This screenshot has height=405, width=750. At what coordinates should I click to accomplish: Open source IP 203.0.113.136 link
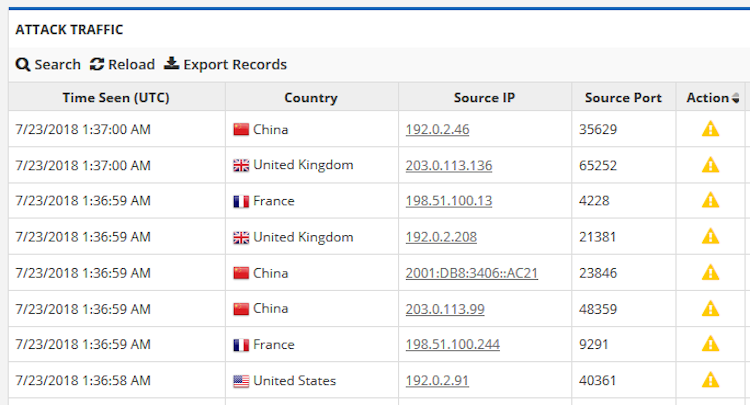(449, 165)
